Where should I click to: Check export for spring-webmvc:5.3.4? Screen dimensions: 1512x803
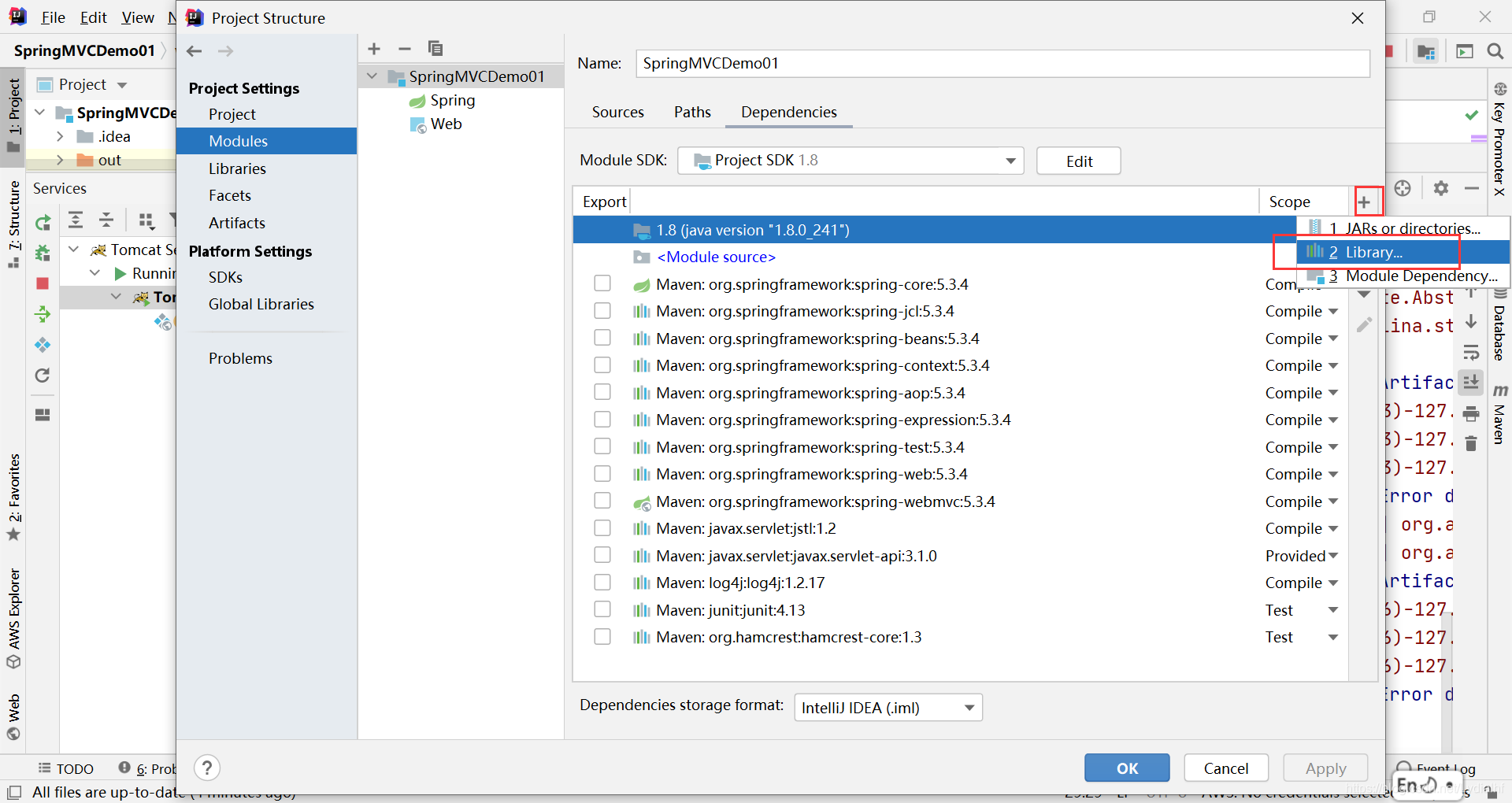click(602, 501)
